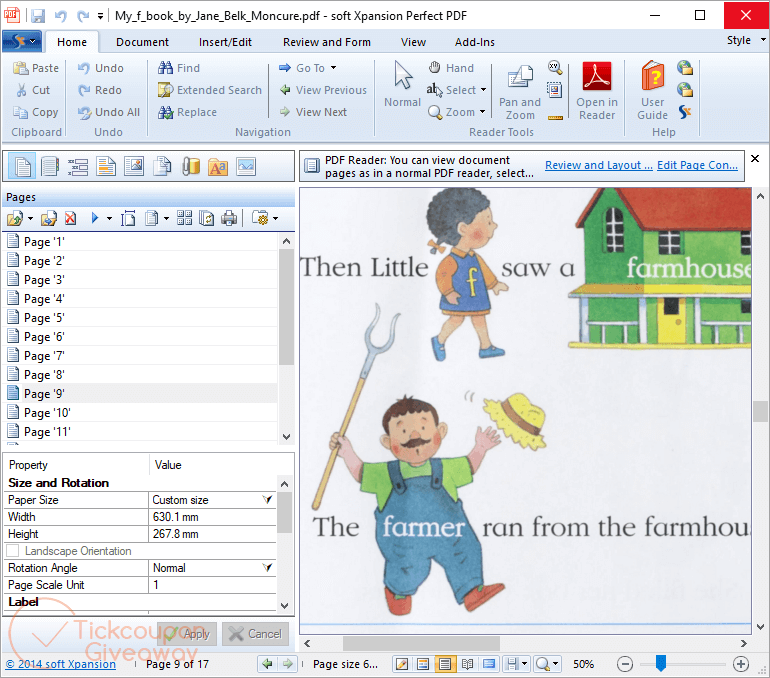Open Rotation Angle dropdown
770x678 pixels.
coord(268,568)
